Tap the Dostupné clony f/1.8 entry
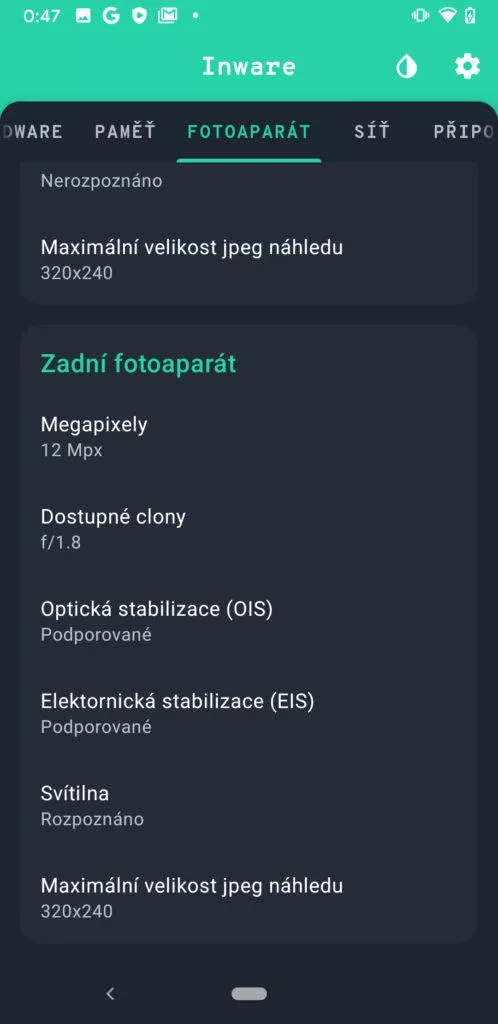Screen dimensions: 498x1024 [249, 529]
